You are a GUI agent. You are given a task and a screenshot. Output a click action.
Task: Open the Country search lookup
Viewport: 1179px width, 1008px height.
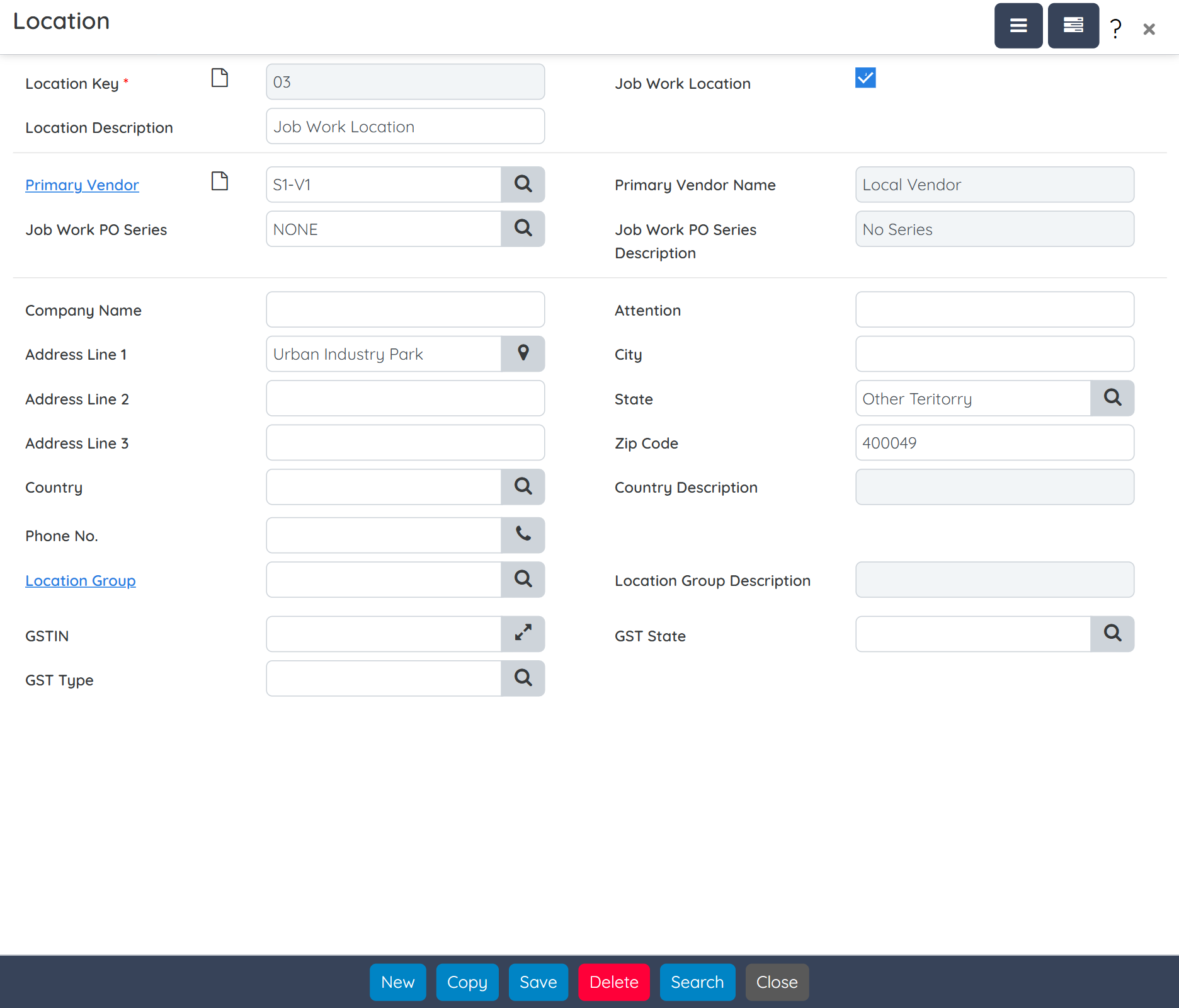(523, 486)
